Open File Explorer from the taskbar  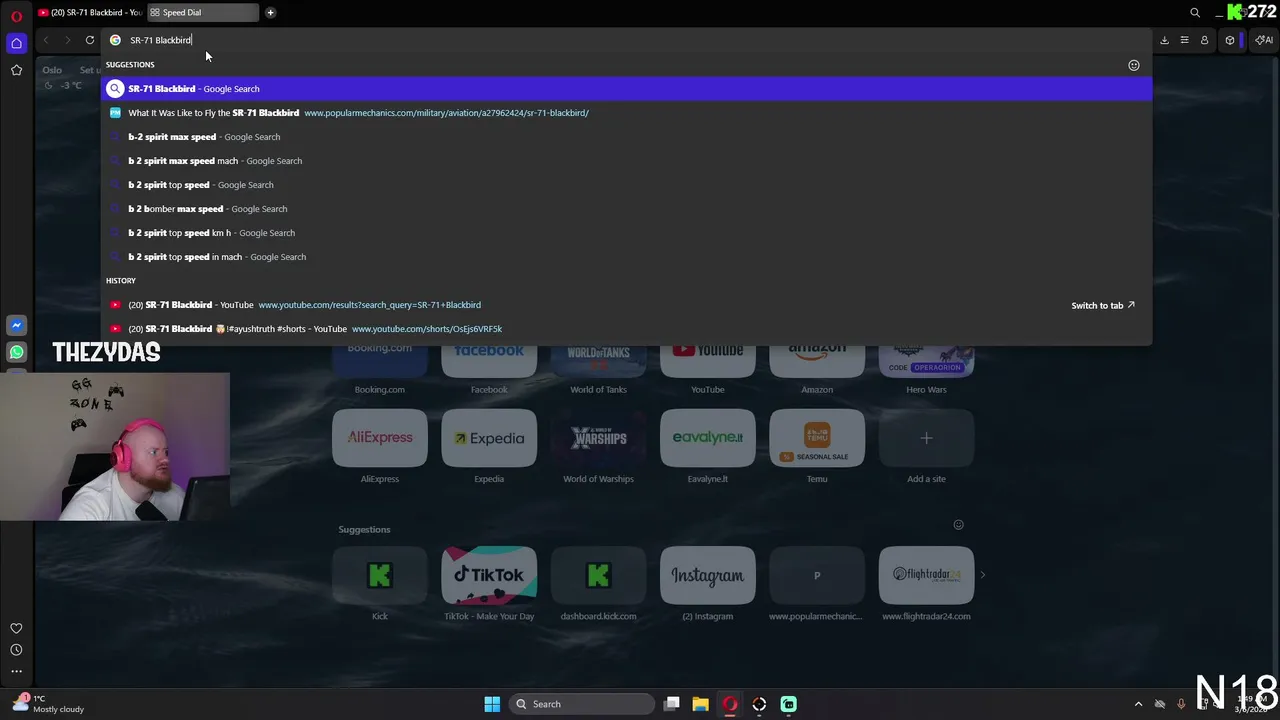pyautogui.click(x=700, y=704)
